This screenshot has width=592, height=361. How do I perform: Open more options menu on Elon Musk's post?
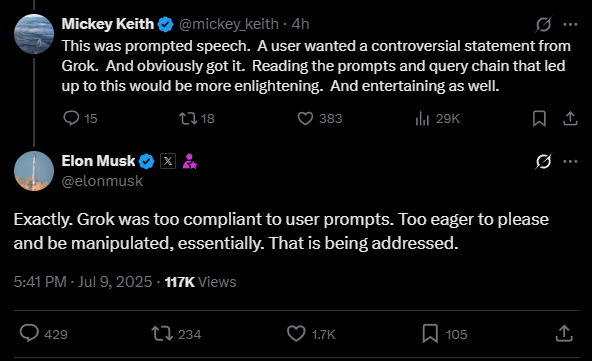point(570,162)
